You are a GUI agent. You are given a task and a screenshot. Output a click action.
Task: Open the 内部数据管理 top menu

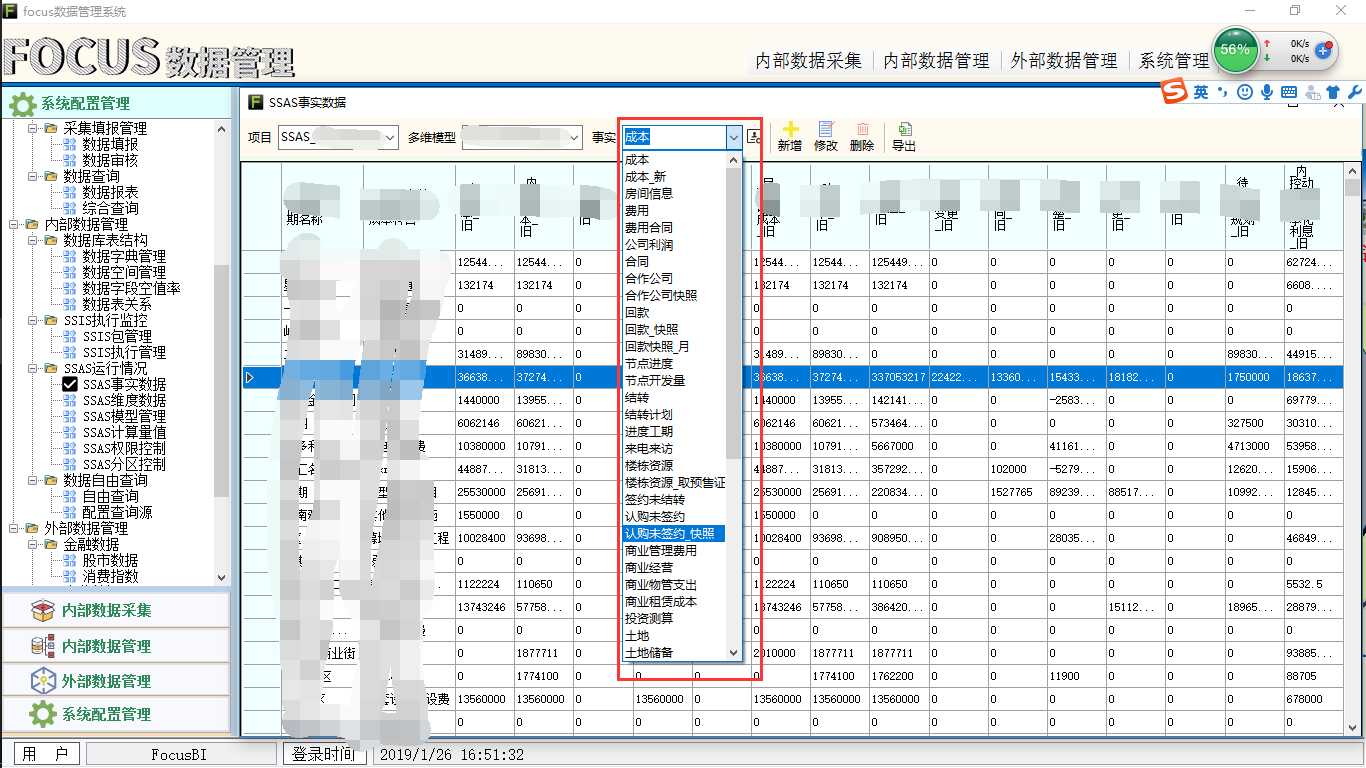click(936, 61)
